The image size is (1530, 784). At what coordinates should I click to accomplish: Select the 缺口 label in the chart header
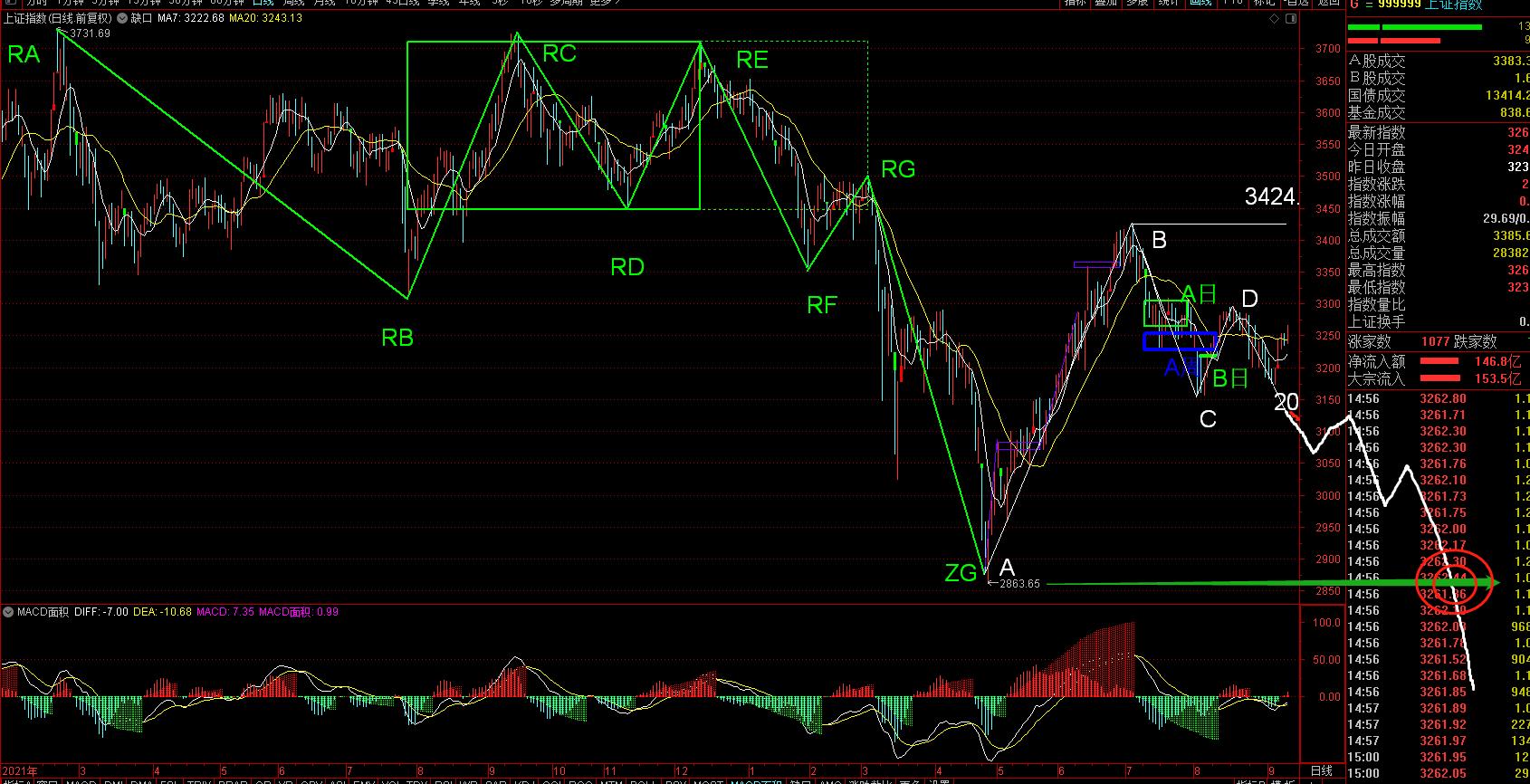pos(141,18)
